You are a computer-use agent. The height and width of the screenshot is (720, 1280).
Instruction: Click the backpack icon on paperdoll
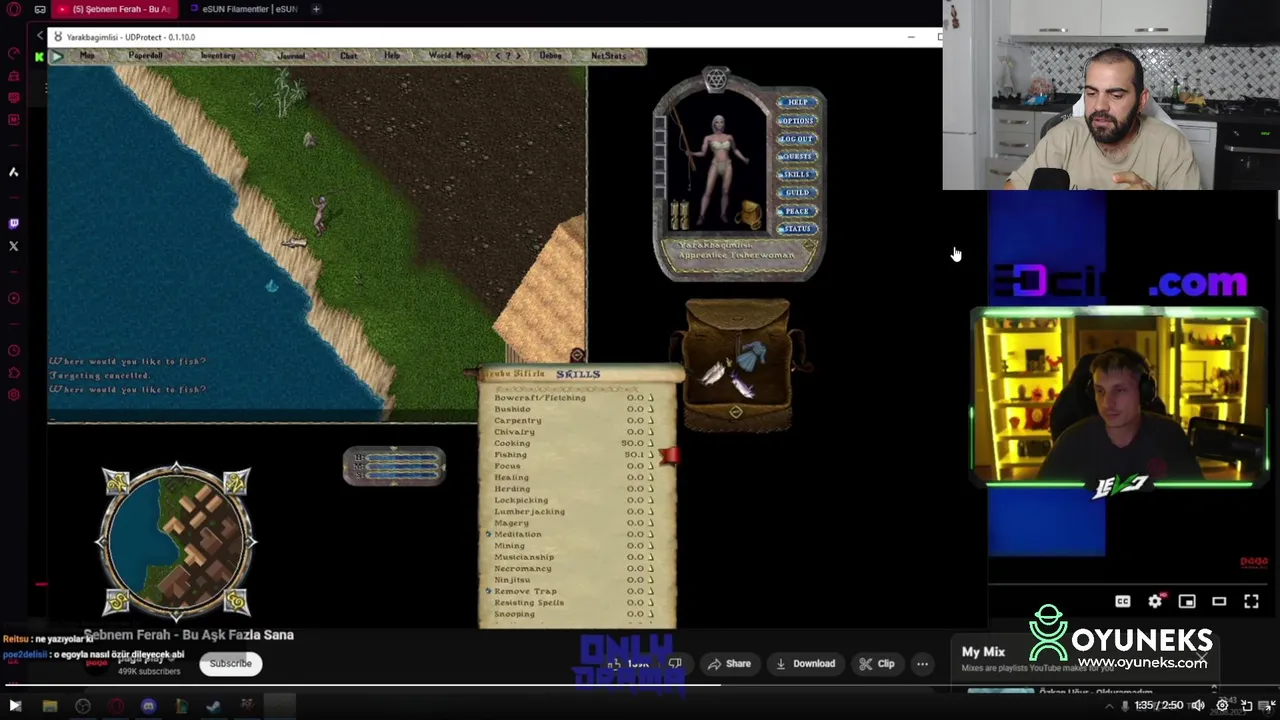[x=749, y=214]
